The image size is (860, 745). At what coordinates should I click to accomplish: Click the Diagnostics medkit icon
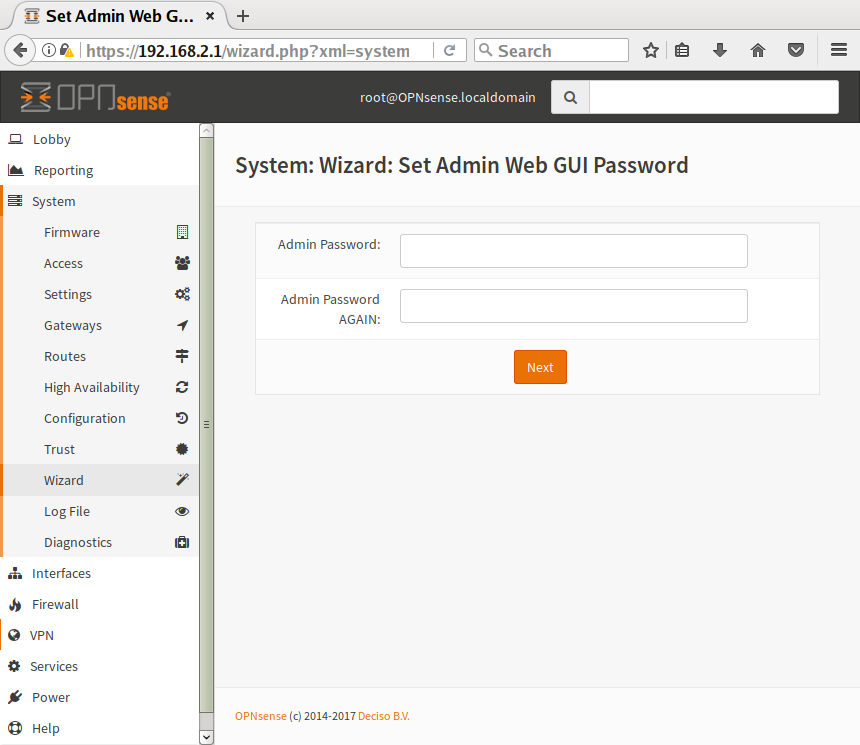[182, 542]
